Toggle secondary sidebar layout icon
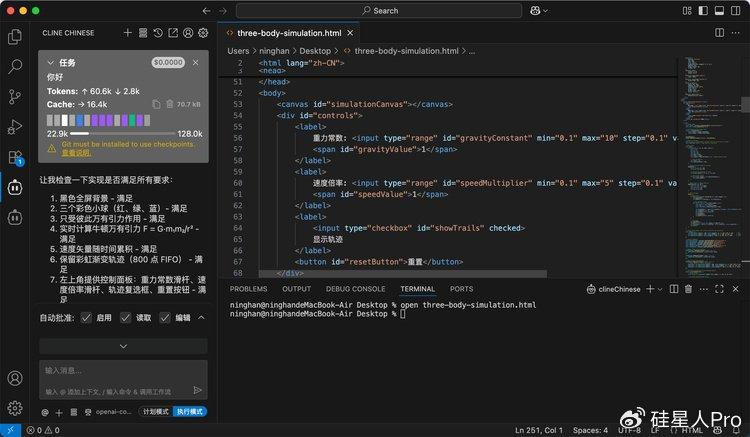Viewport: 750px width, 437px height. 736,11
